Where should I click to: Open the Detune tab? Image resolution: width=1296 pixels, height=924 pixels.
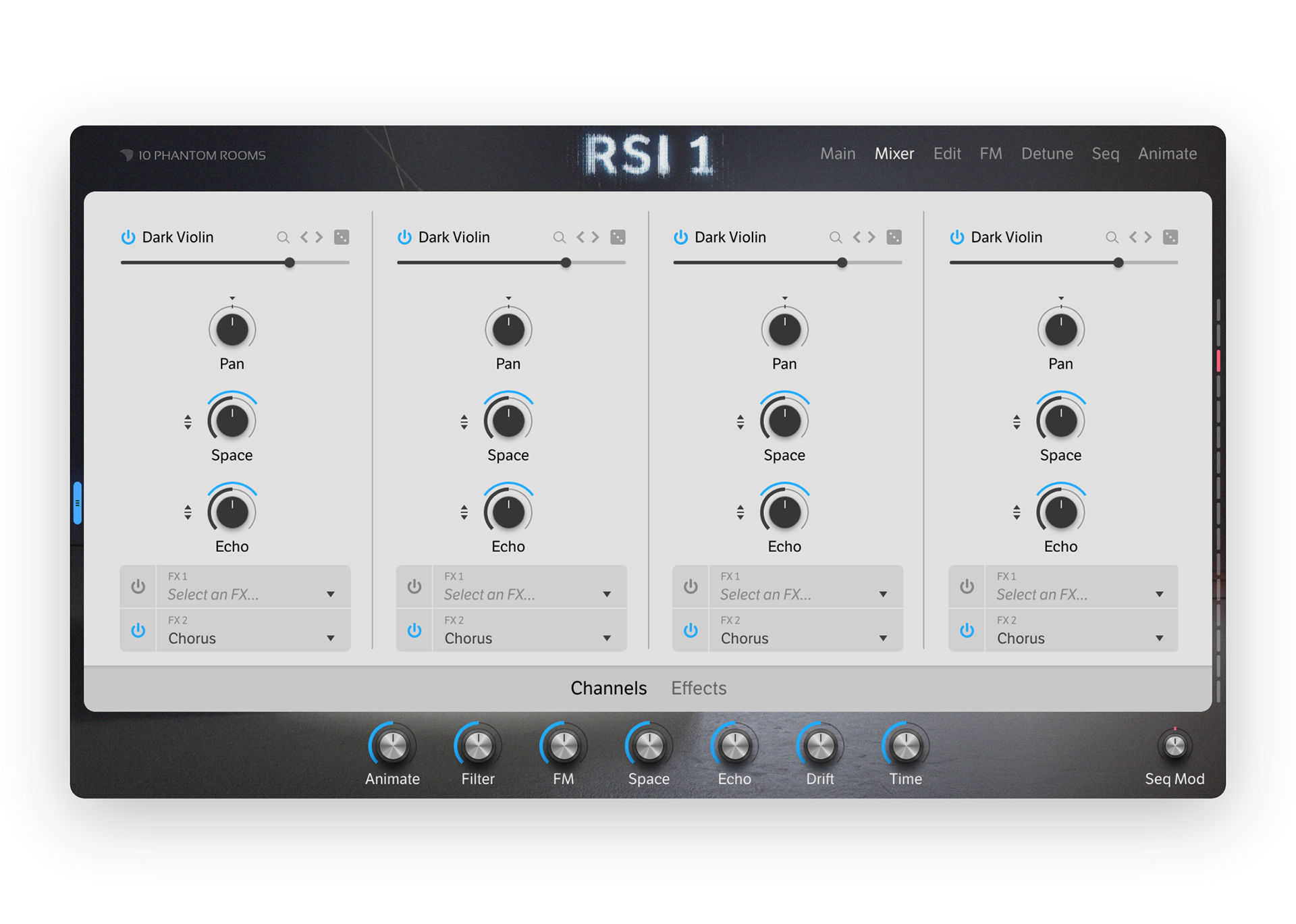1047,154
